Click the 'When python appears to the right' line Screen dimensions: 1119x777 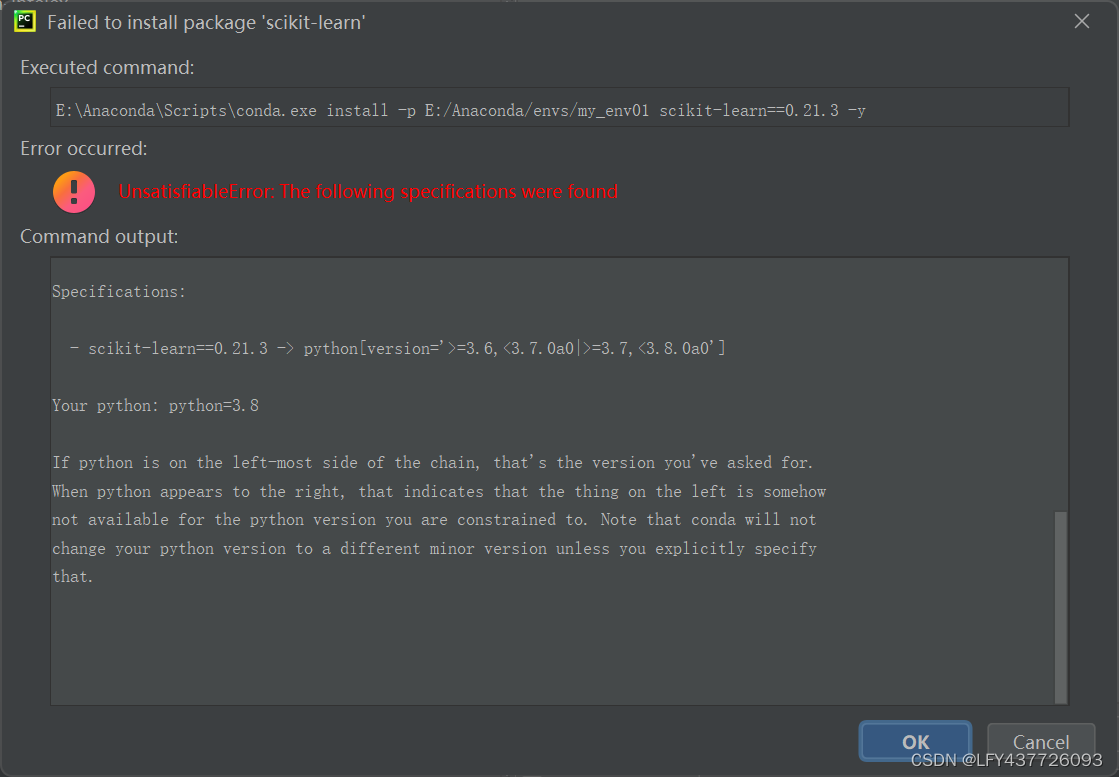tap(439, 492)
